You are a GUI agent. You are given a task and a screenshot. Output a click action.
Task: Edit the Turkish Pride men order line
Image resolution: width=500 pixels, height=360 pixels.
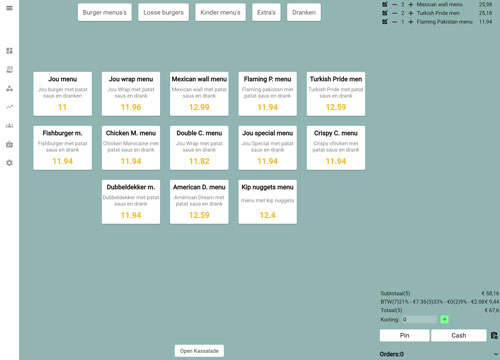pyautogui.click(x=385, y=13)
